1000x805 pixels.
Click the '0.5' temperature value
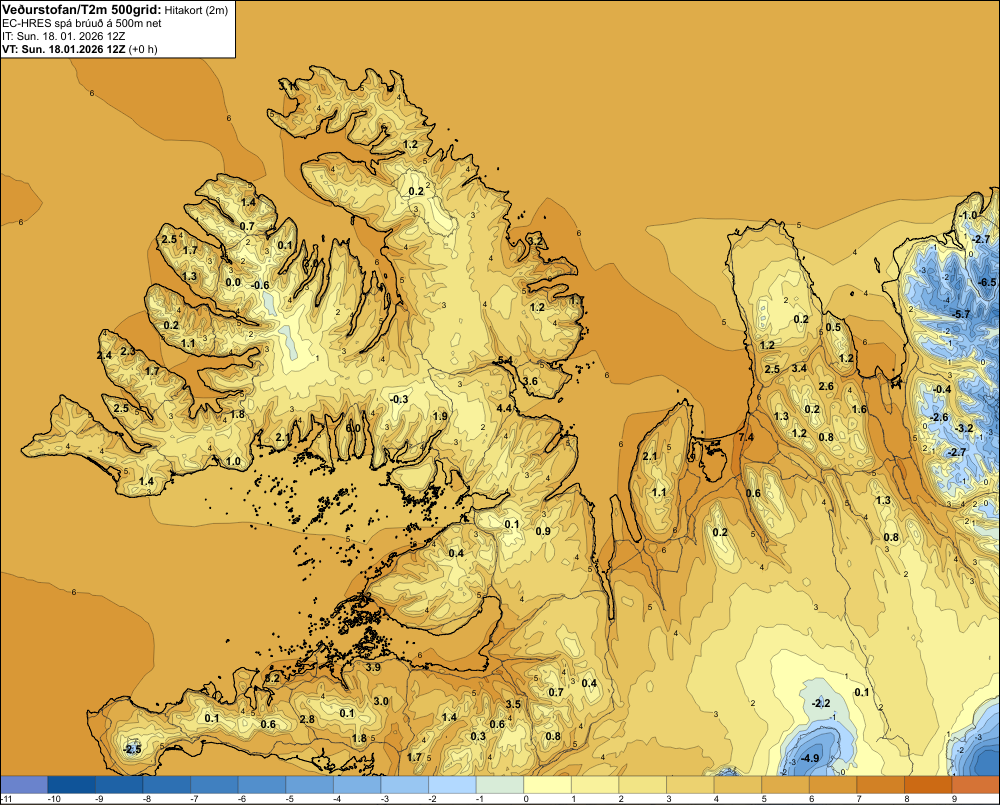834,327
